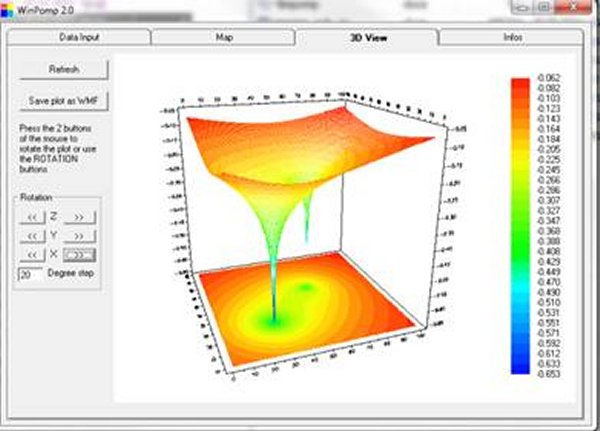
Task: Close the WinPomp window
Action: pyautogui.click(x=572, y=7)
